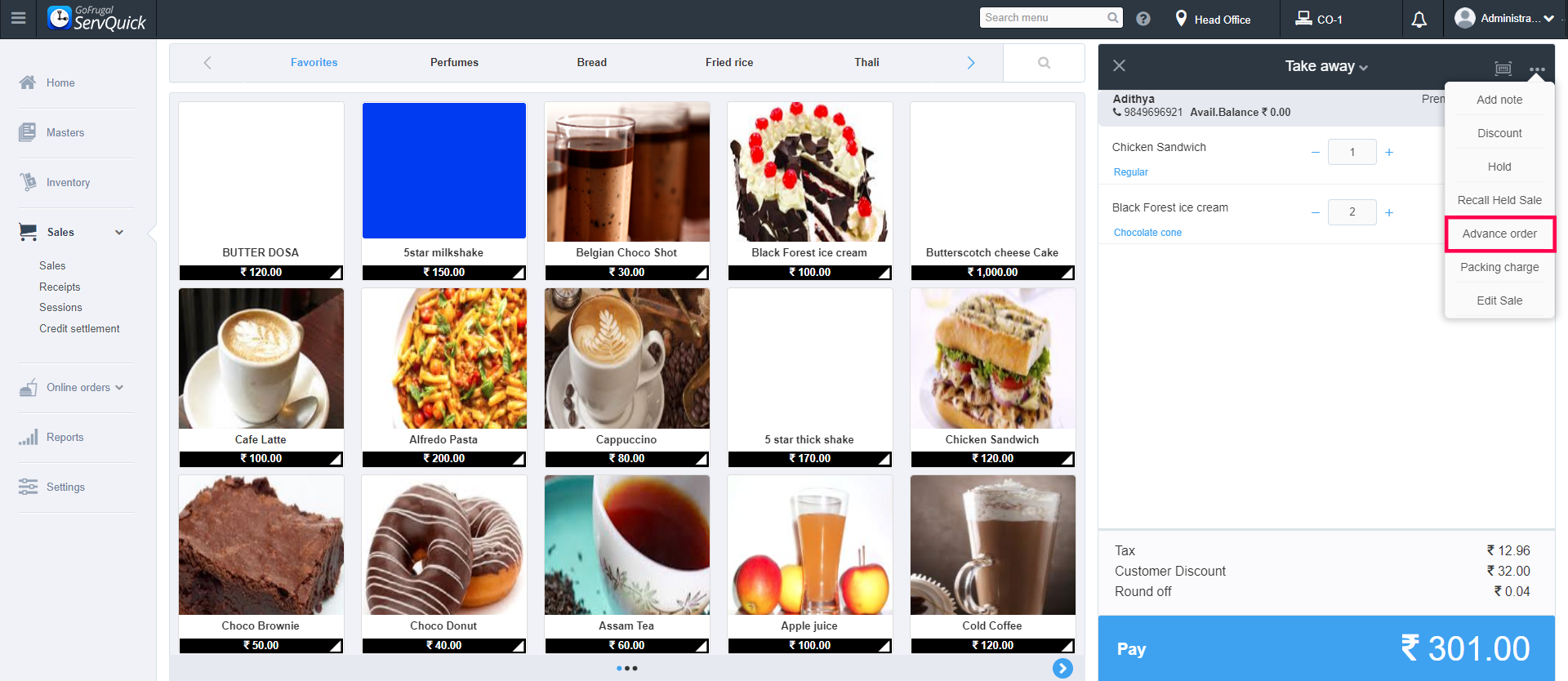
Task: Add Cappuccino item to the order
Action: (626, 377)
